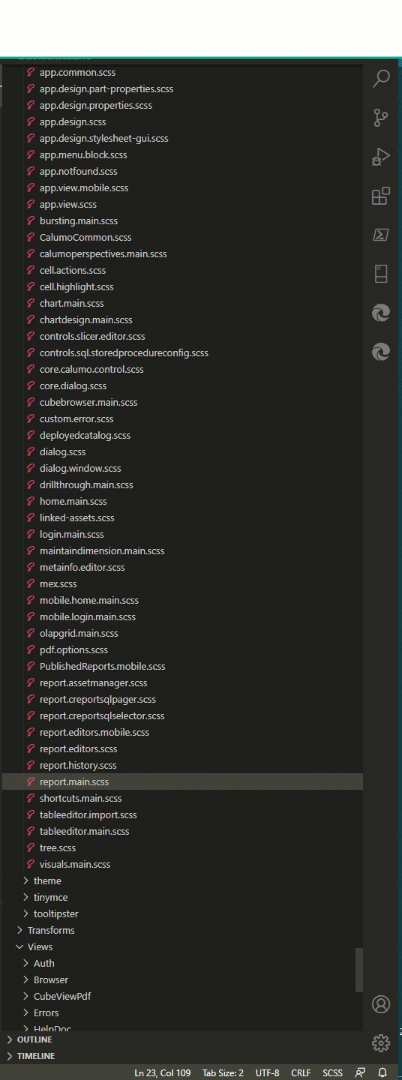Open the Extensions view
The width and height of the screenshot is (402, 1080).
coord(381,196)
